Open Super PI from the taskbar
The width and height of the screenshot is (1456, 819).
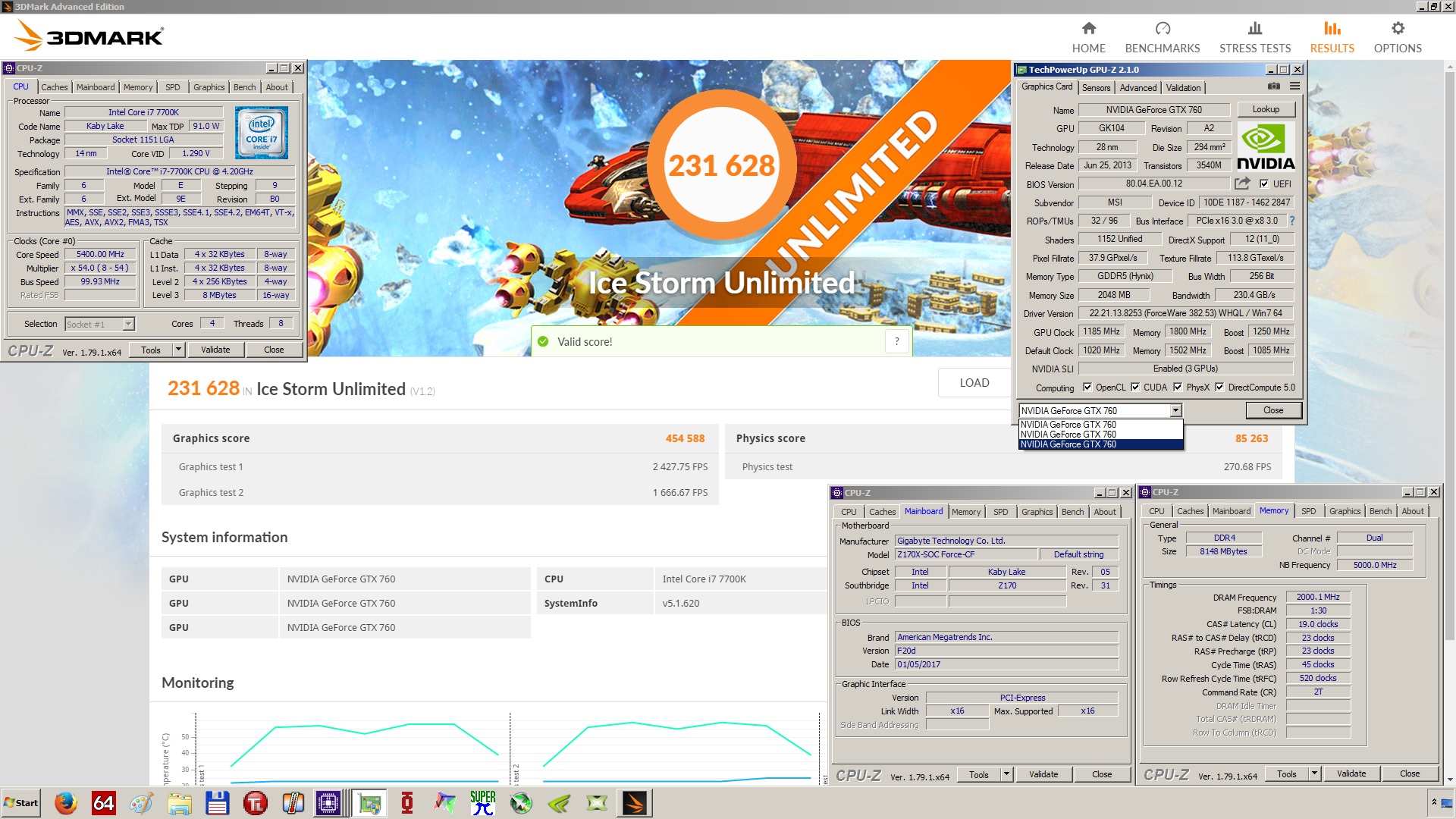tap(482, 803)
